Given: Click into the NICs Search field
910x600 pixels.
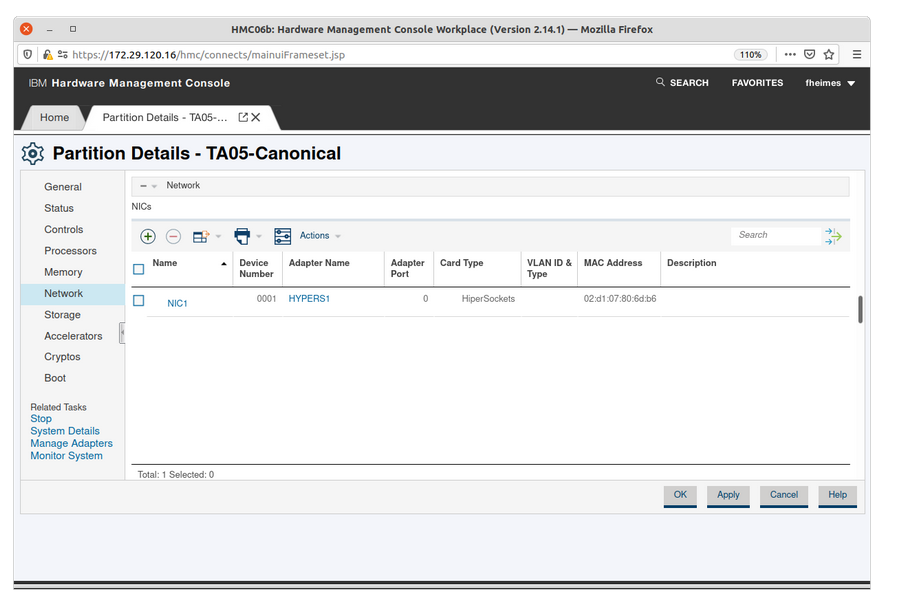Looking at the screenshot, I should tap(775, 235).
